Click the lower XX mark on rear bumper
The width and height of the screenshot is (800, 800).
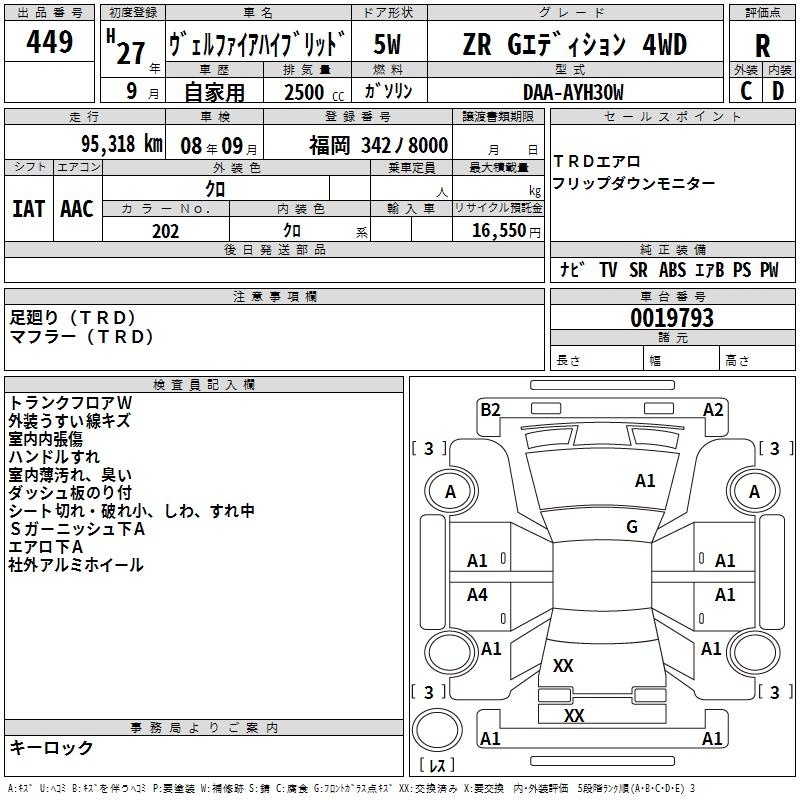point(574,716)
